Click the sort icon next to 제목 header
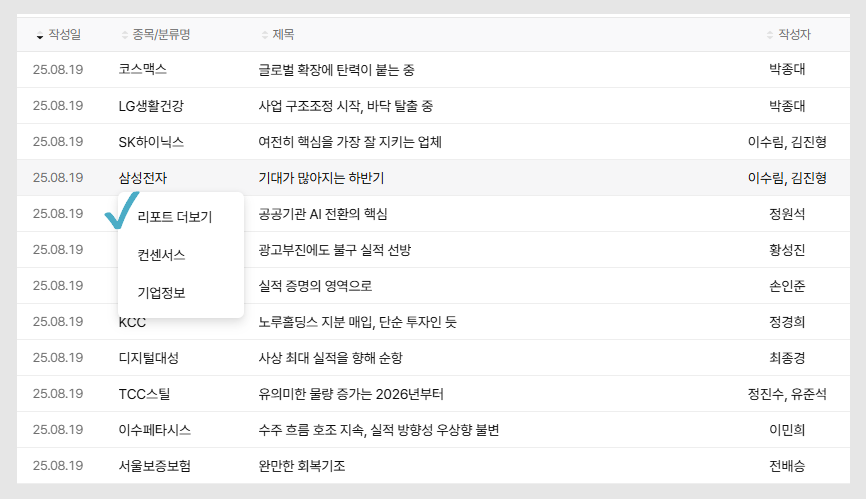The height and width of the screenshot is (499, 866). click(264, 36)
